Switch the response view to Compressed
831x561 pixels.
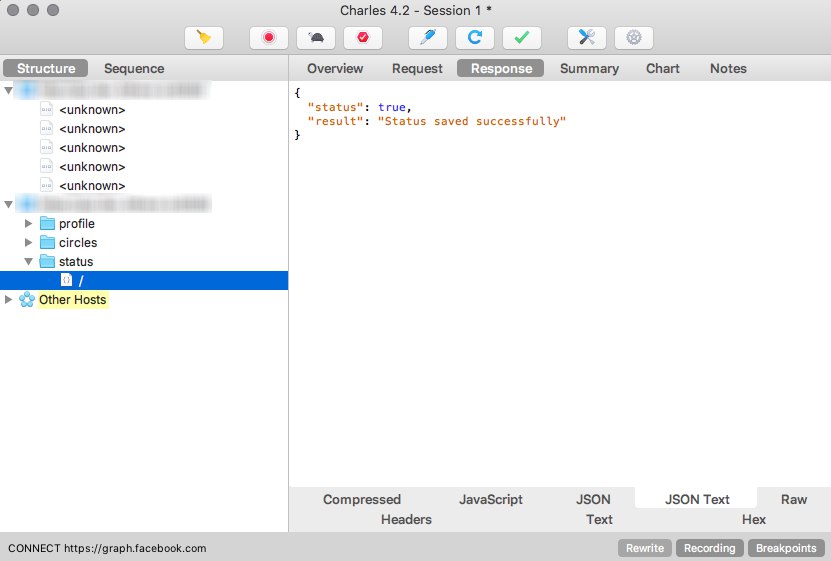point(362,500)
